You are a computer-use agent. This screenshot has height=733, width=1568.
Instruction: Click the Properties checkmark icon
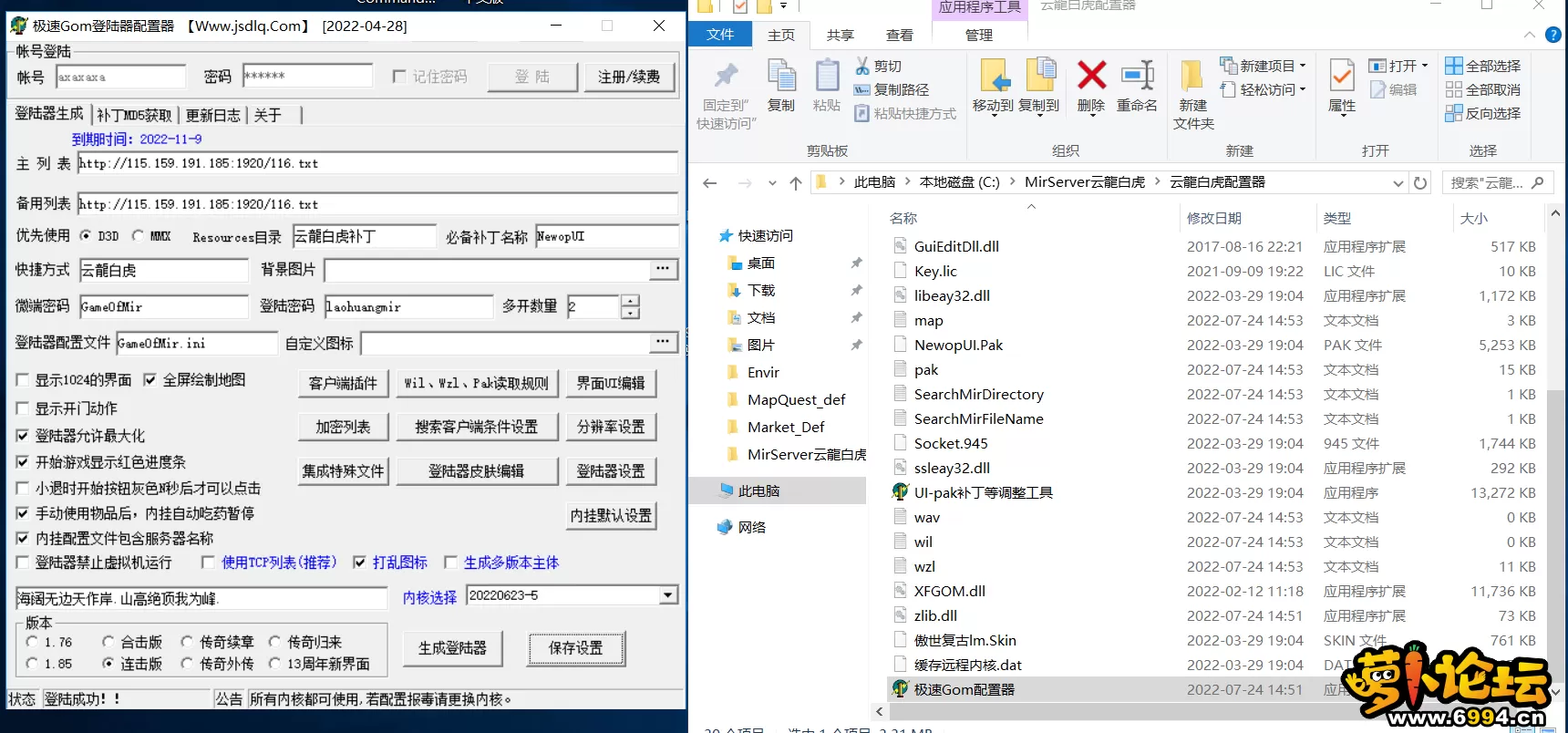point(1341,76)
